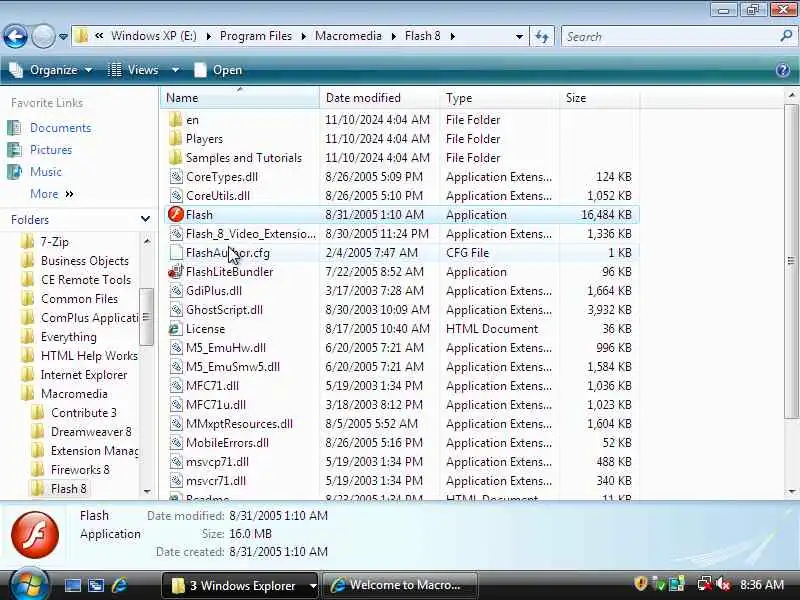
Task: Select MFC71.dll file
Action: [x=212, y=386]
